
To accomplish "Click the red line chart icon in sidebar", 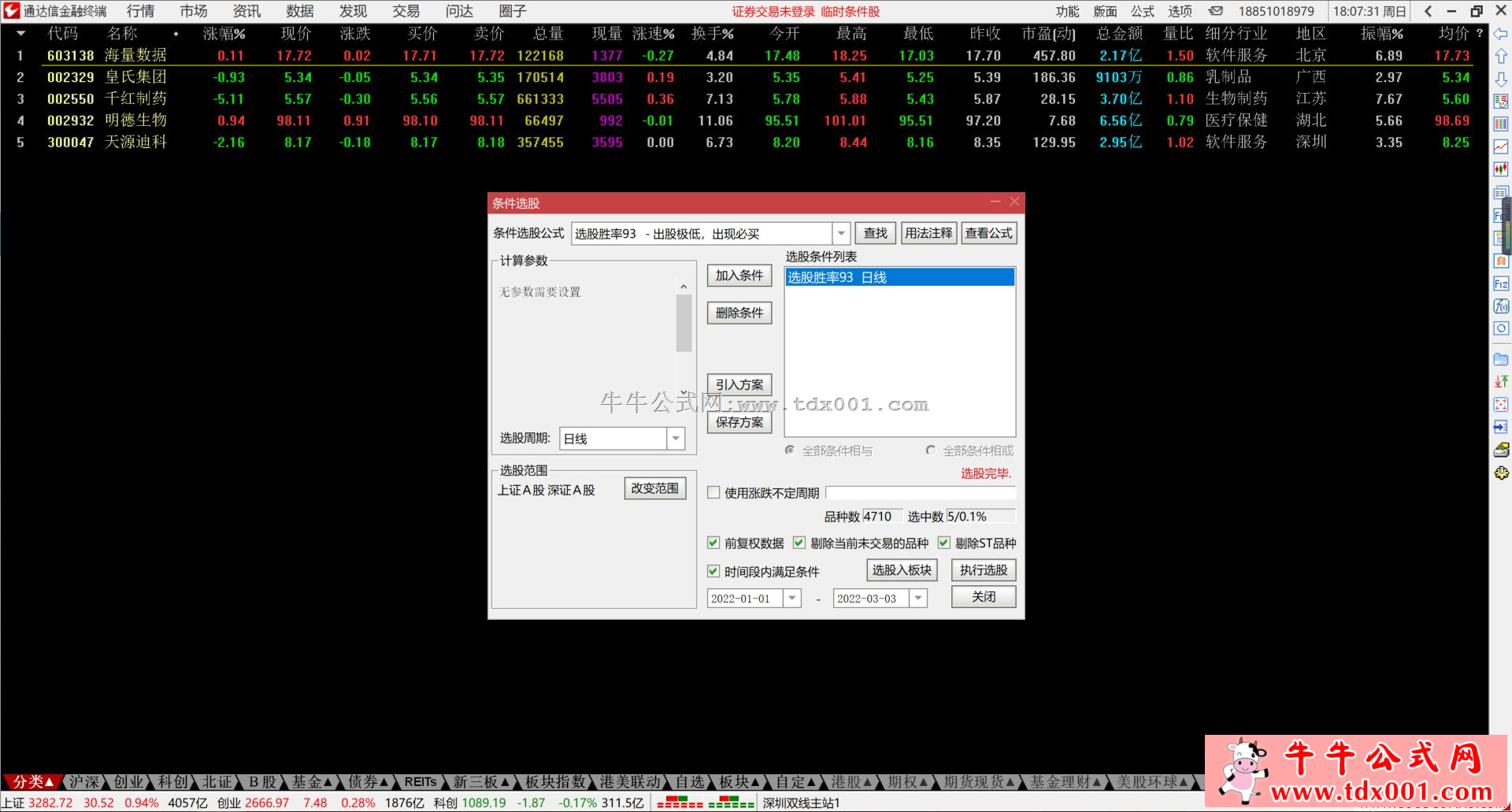I will 1501,147.
